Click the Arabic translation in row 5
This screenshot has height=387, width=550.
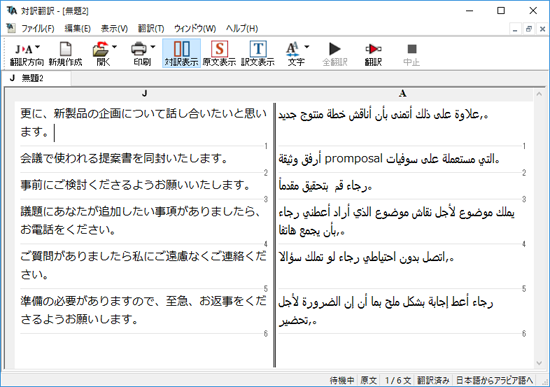(x=367, y=258)
